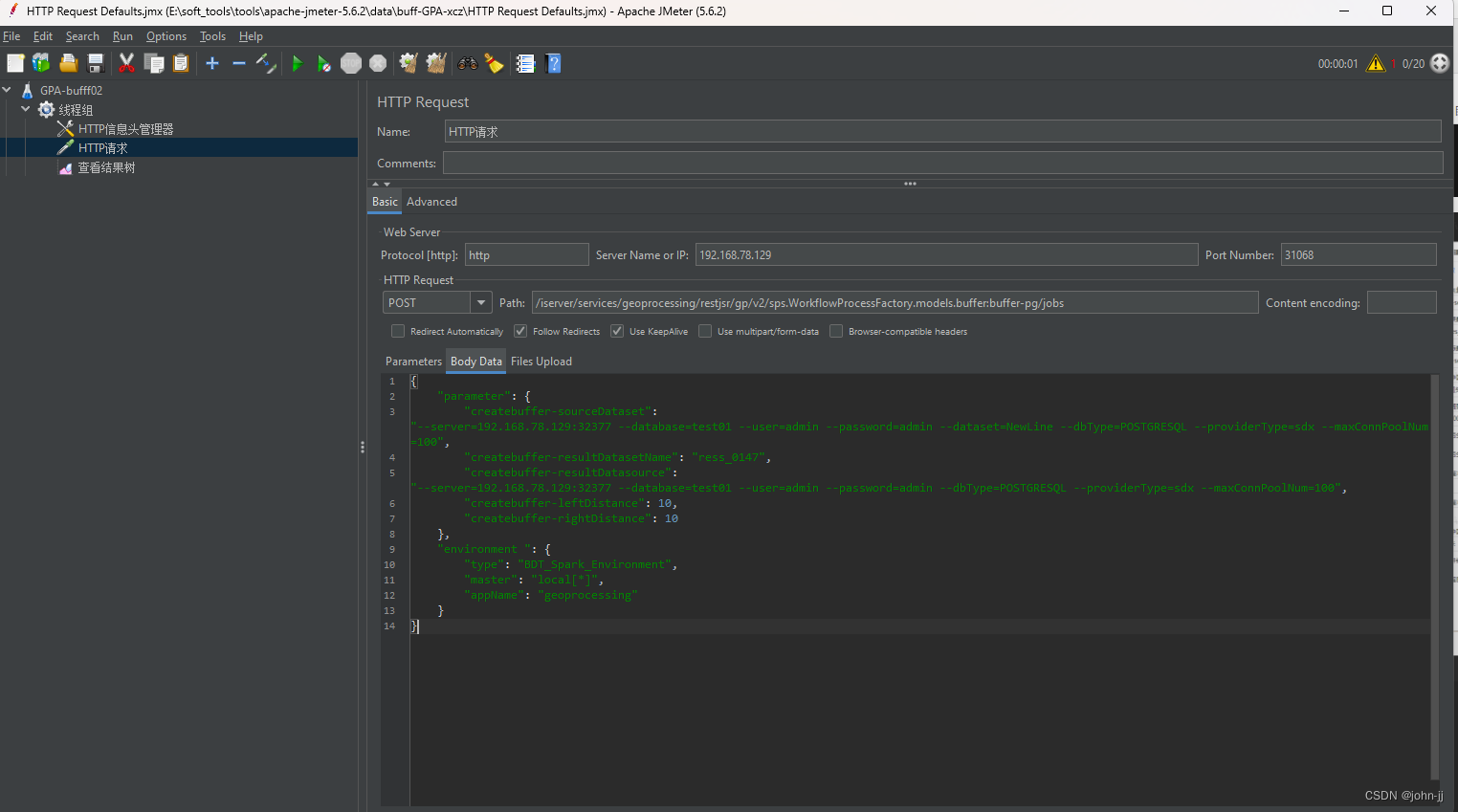Open Search with the binoculars icon
The image size is (1458, 812).
point(468,63)
